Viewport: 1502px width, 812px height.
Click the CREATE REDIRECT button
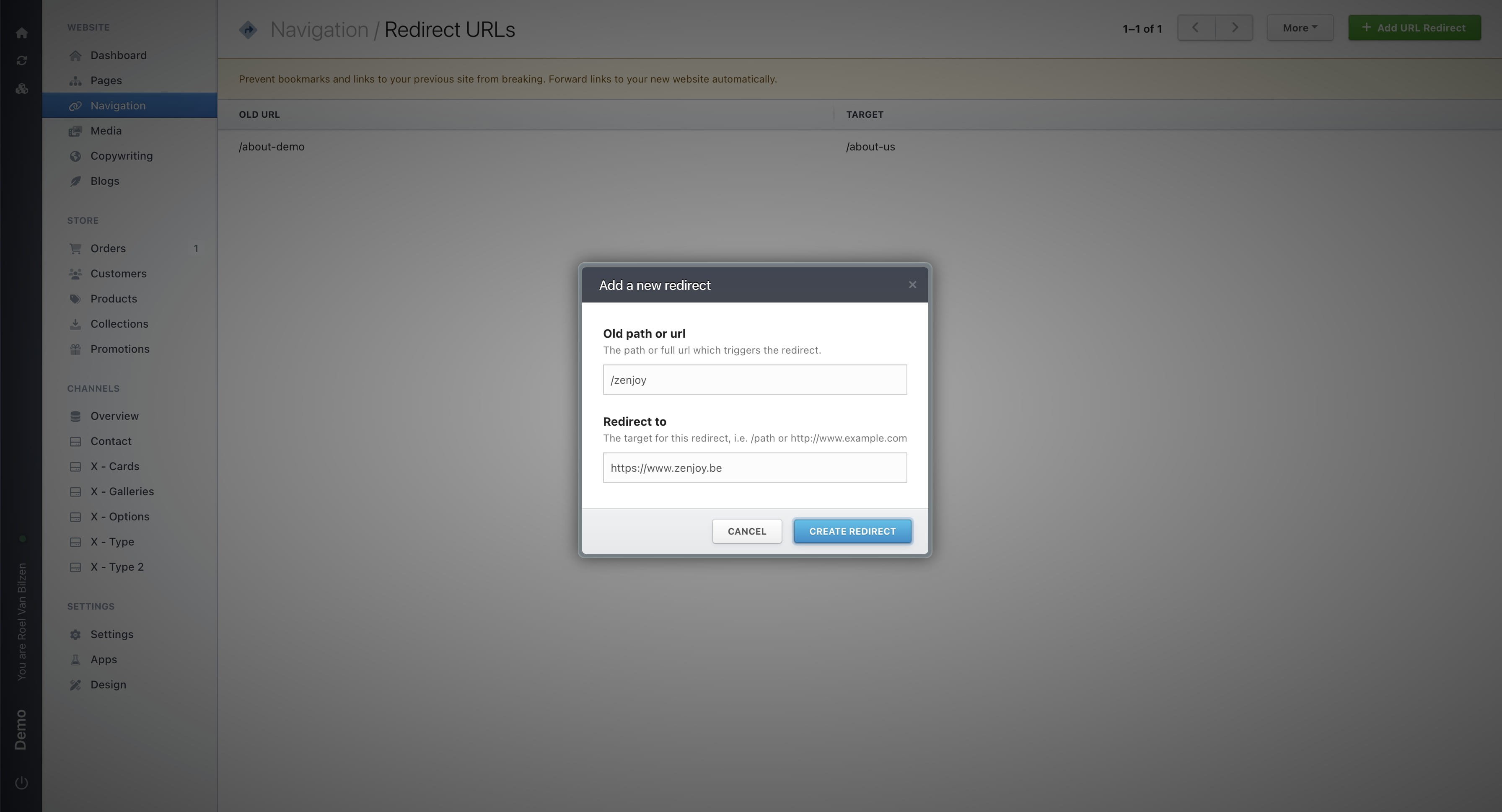click(852, 531)
